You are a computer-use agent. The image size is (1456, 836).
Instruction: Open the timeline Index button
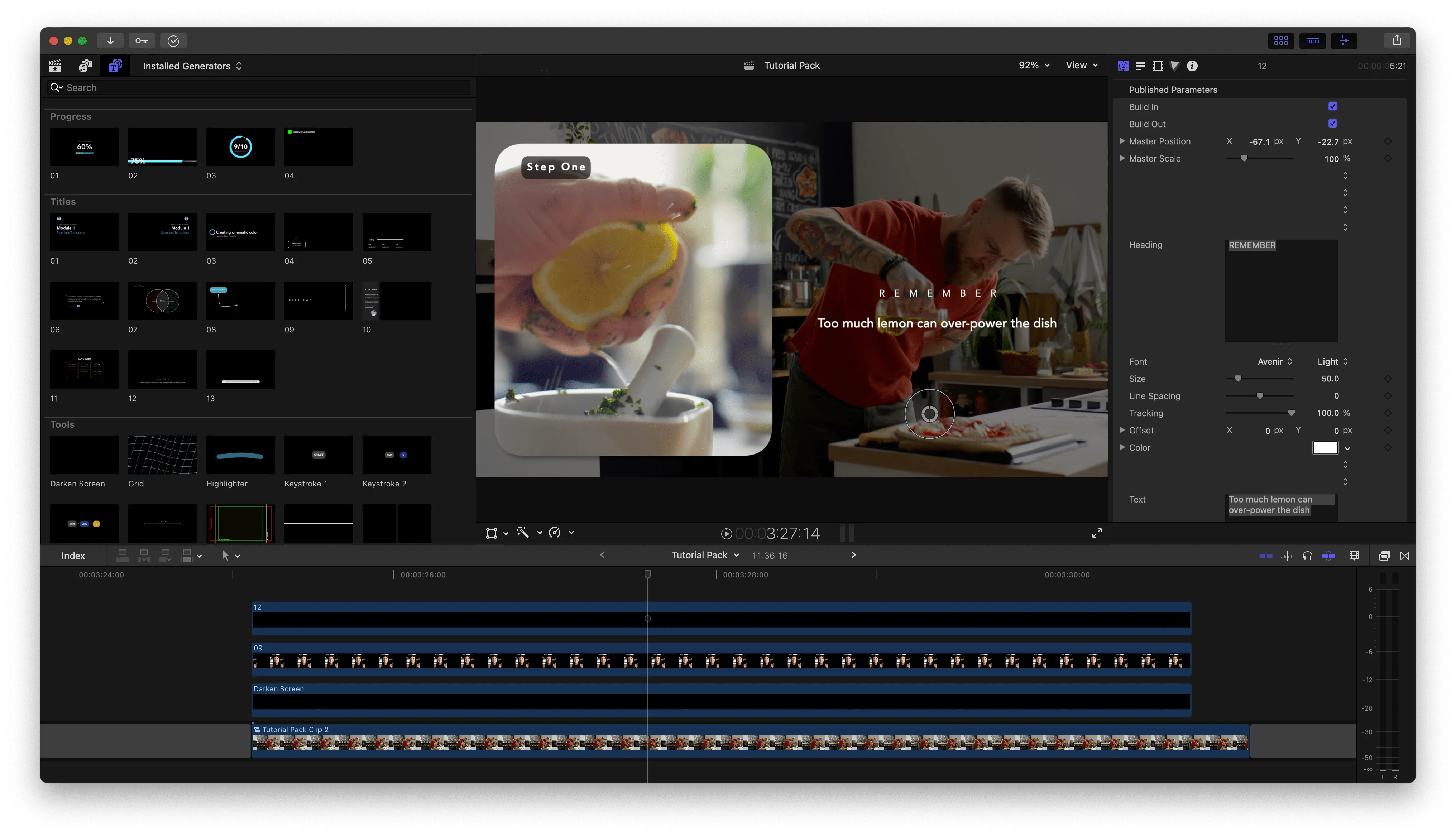[x=73, y=556]
